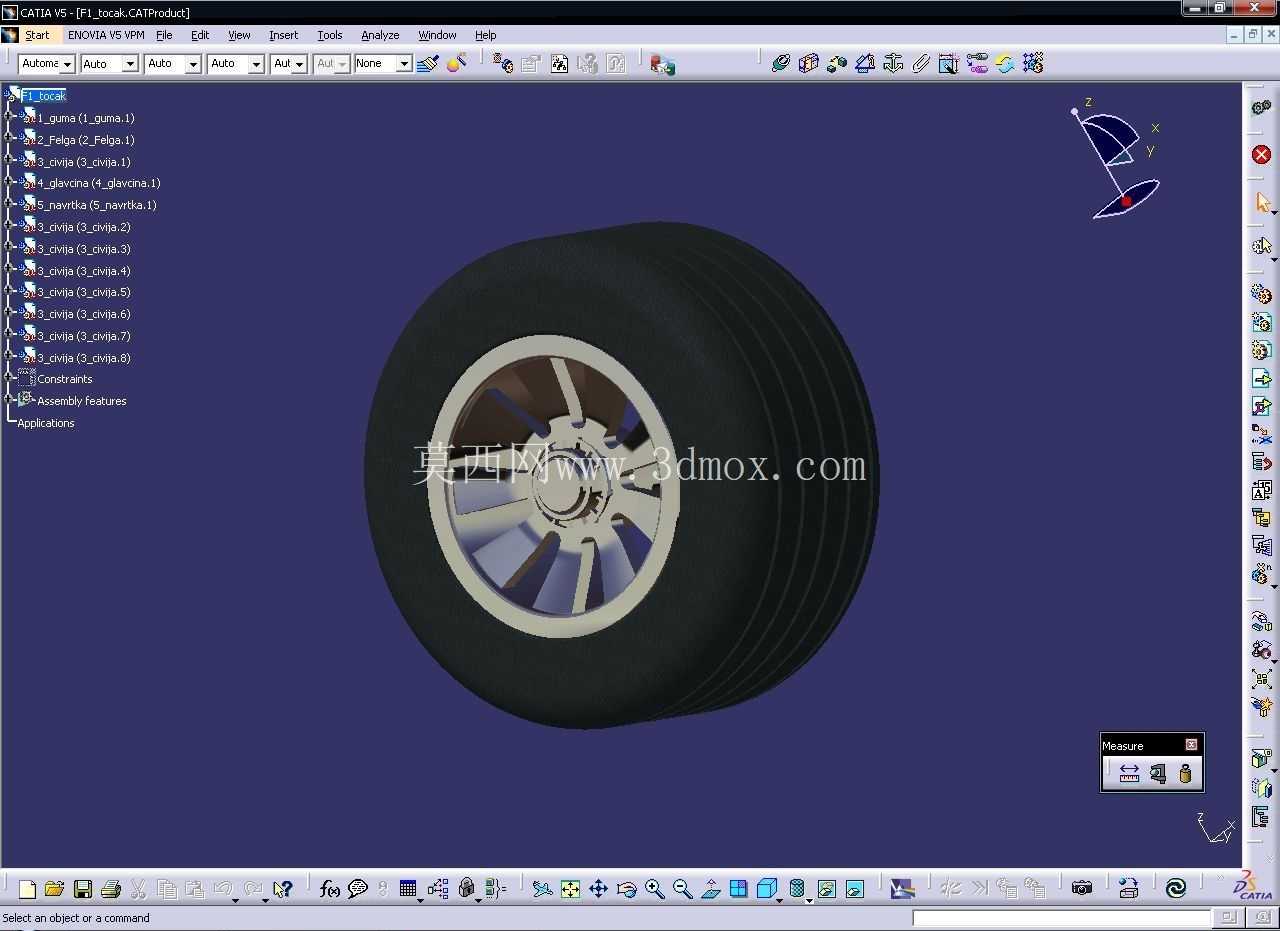Click the Fit All In view icon

click(570, 889)
